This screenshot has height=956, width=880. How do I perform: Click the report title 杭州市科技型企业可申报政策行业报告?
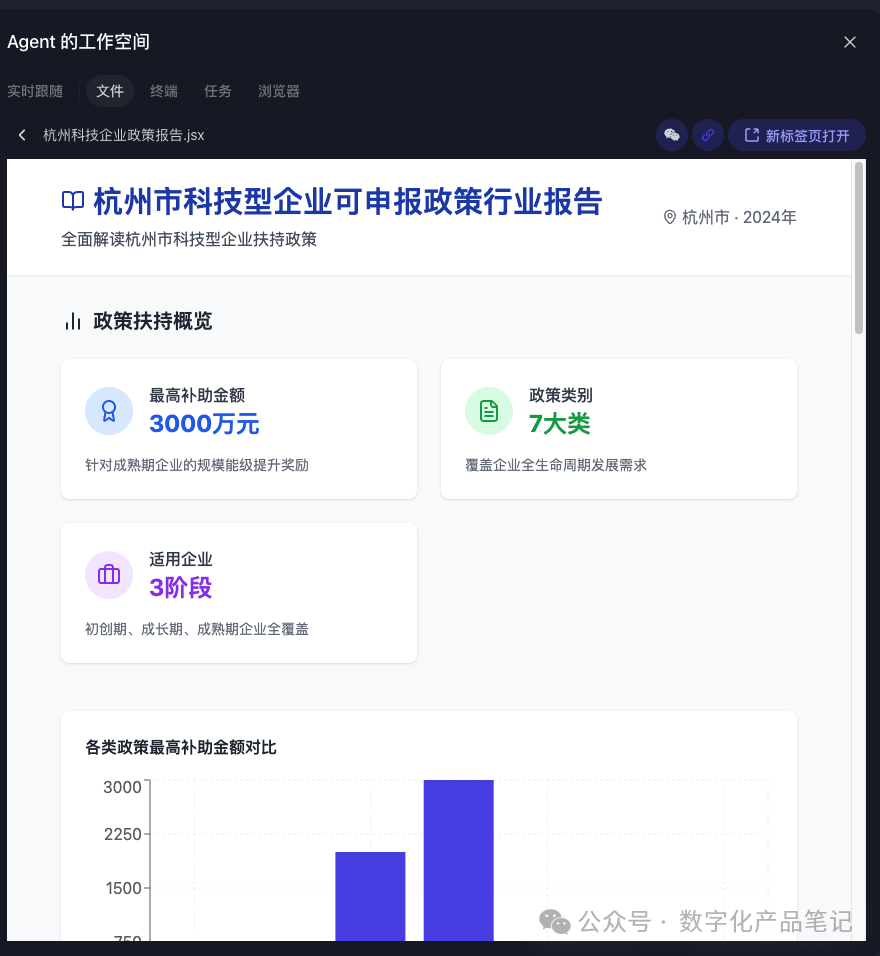pos(348,201)
